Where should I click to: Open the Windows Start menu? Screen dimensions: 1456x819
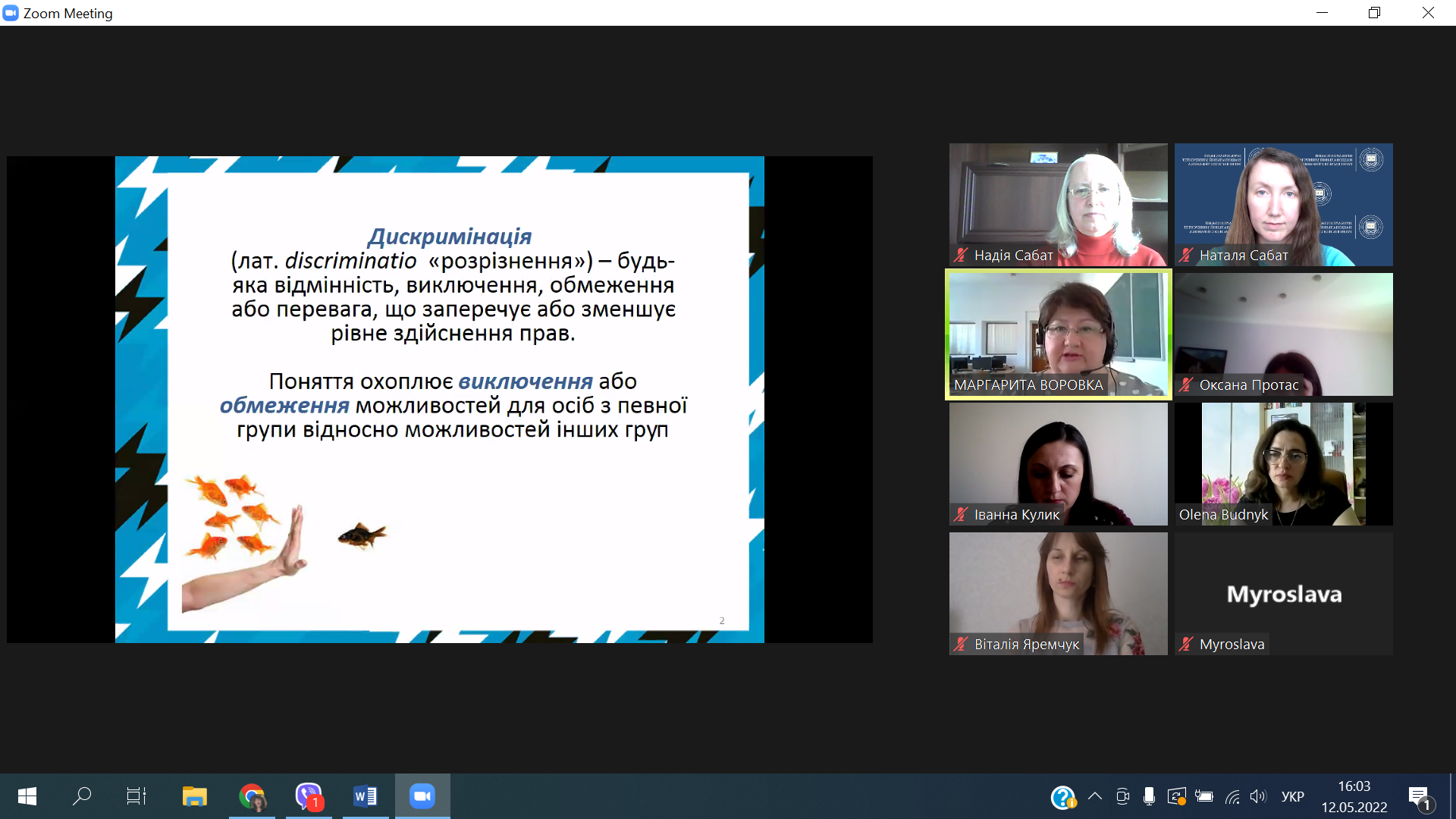(x=27, y=796)
